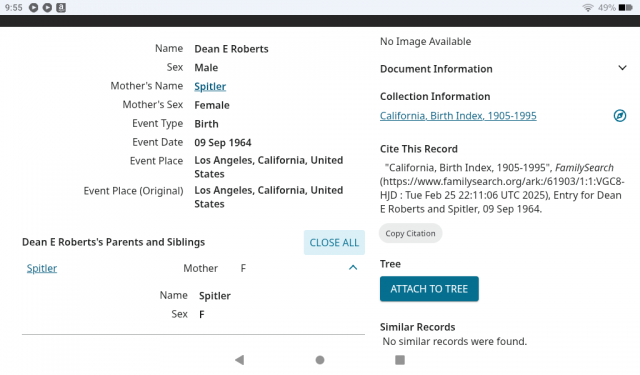
Task: Tap the Android recent apps square button
Action: 400,360
